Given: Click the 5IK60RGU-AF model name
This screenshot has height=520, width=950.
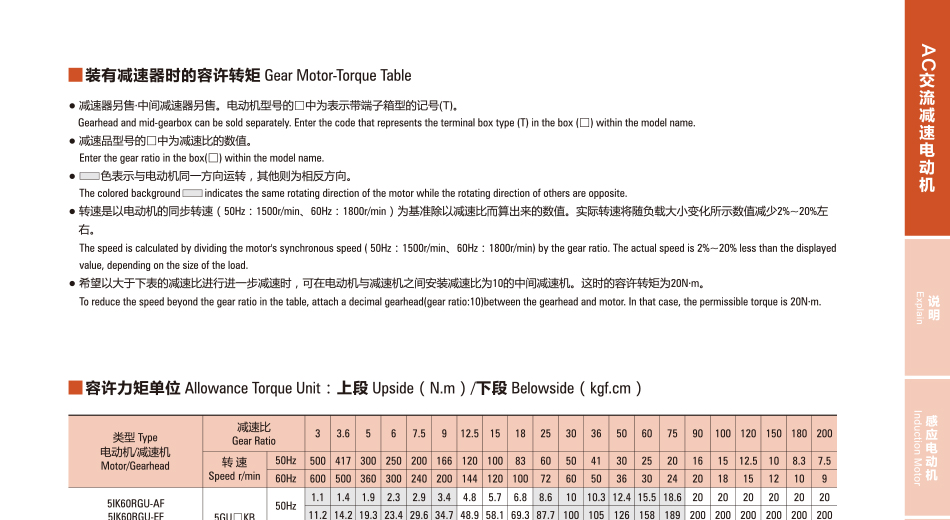Looking at the screenshot, I should point(135,502).
